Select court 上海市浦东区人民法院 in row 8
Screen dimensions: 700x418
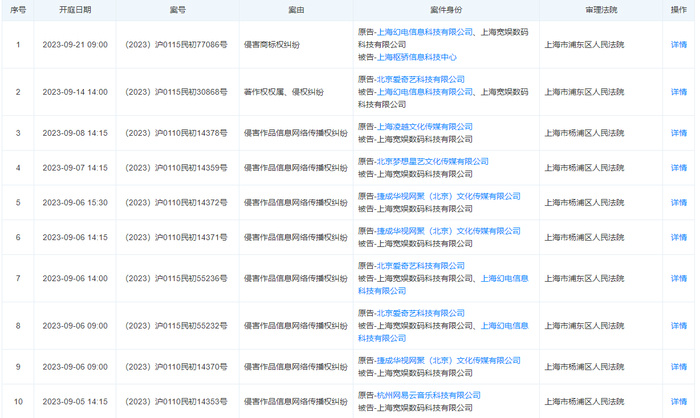tap(584, 326)
